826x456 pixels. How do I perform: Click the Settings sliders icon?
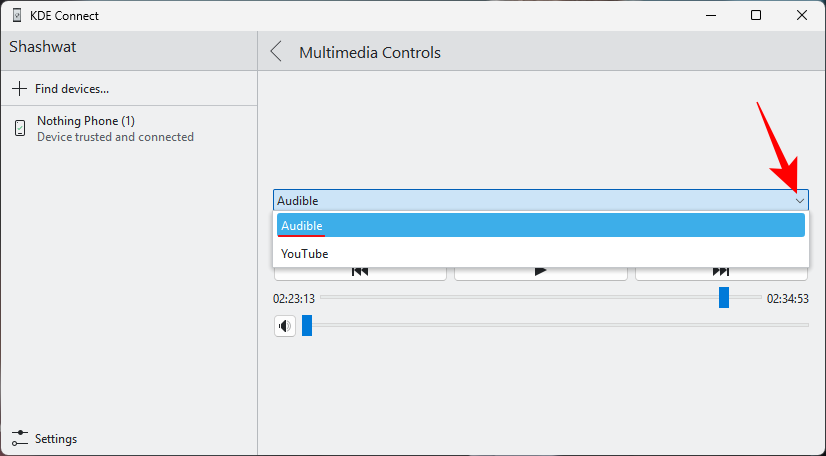pyautogui.click(x=20, y=438)
